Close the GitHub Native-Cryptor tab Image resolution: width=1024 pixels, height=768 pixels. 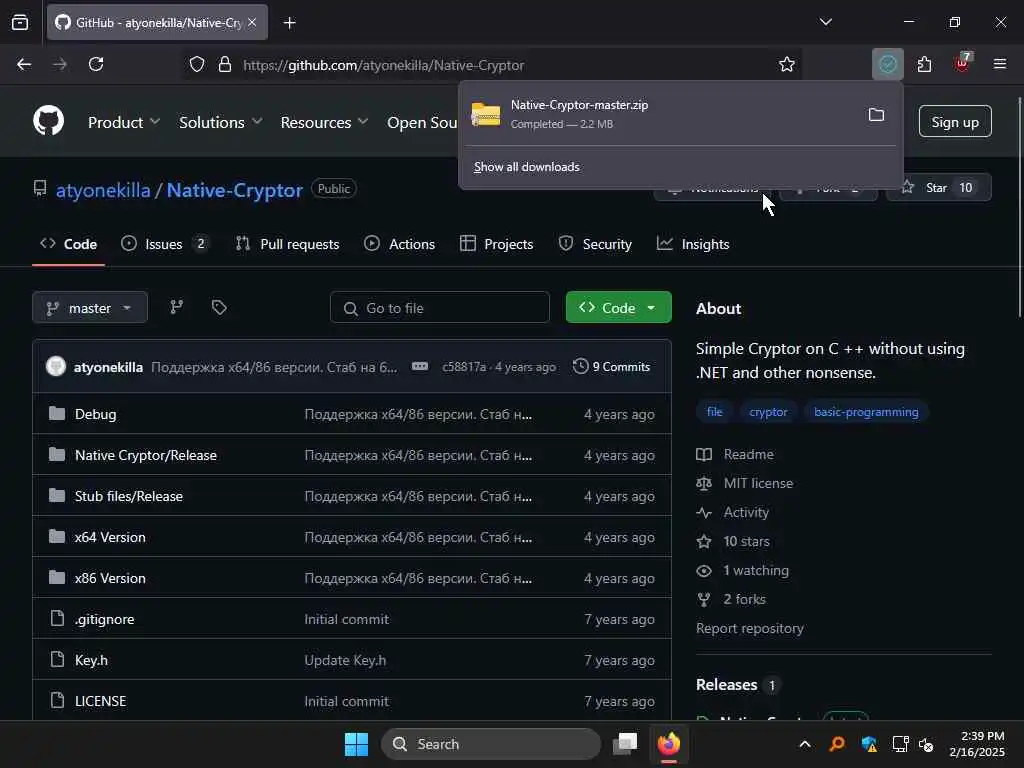(252, 22)
